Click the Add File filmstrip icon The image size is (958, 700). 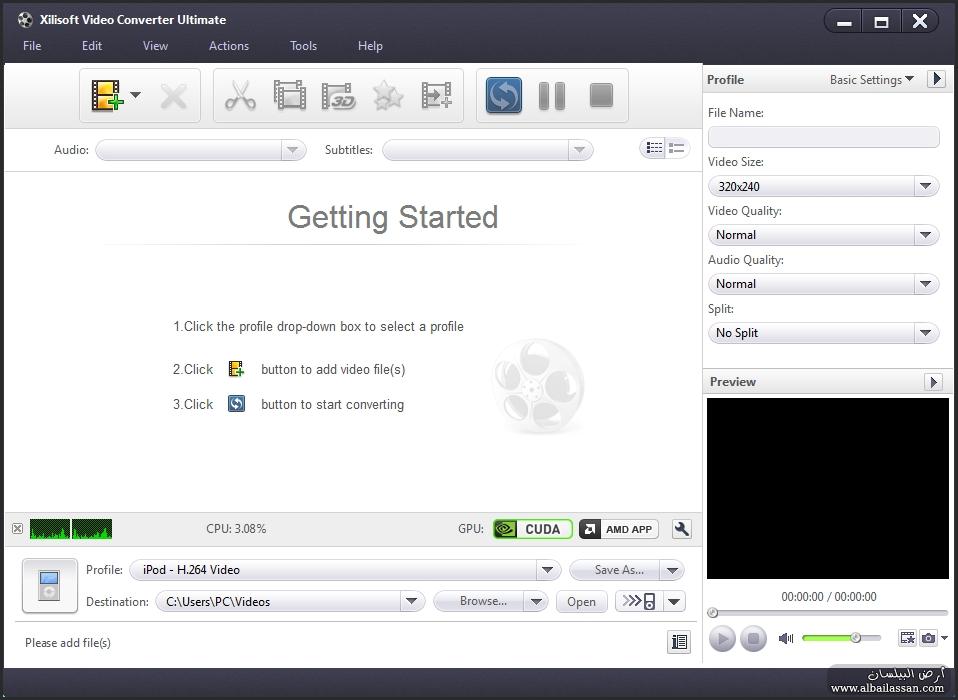pos(107,96)
